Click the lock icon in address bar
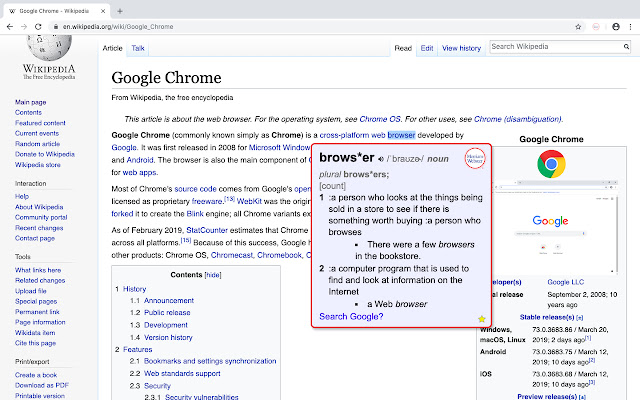The image size is (640, 400). (56, 27)
